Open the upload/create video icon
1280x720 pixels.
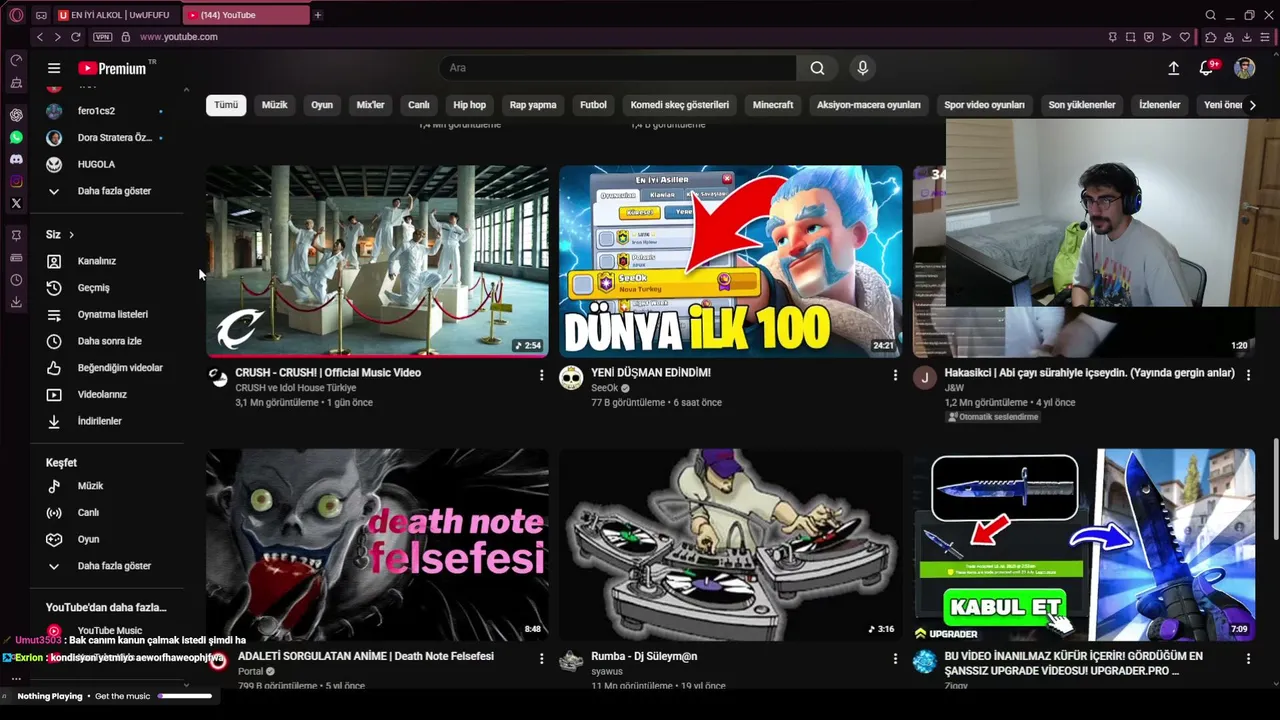1173,68
